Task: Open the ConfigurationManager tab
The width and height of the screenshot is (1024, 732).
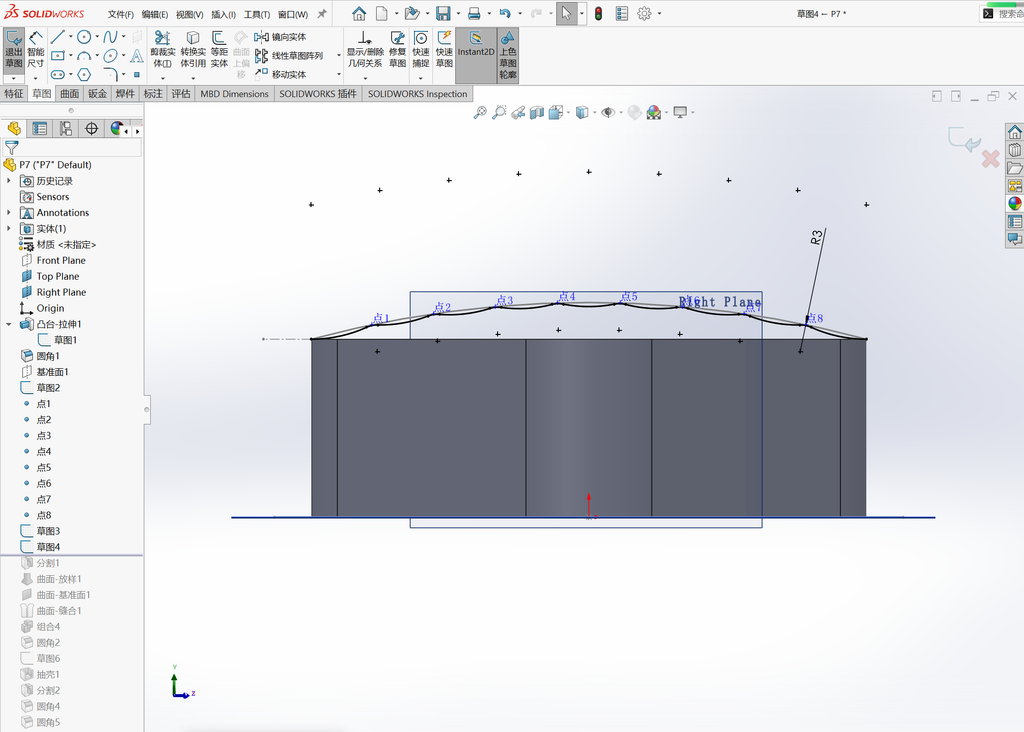Action: pos(66,129)
